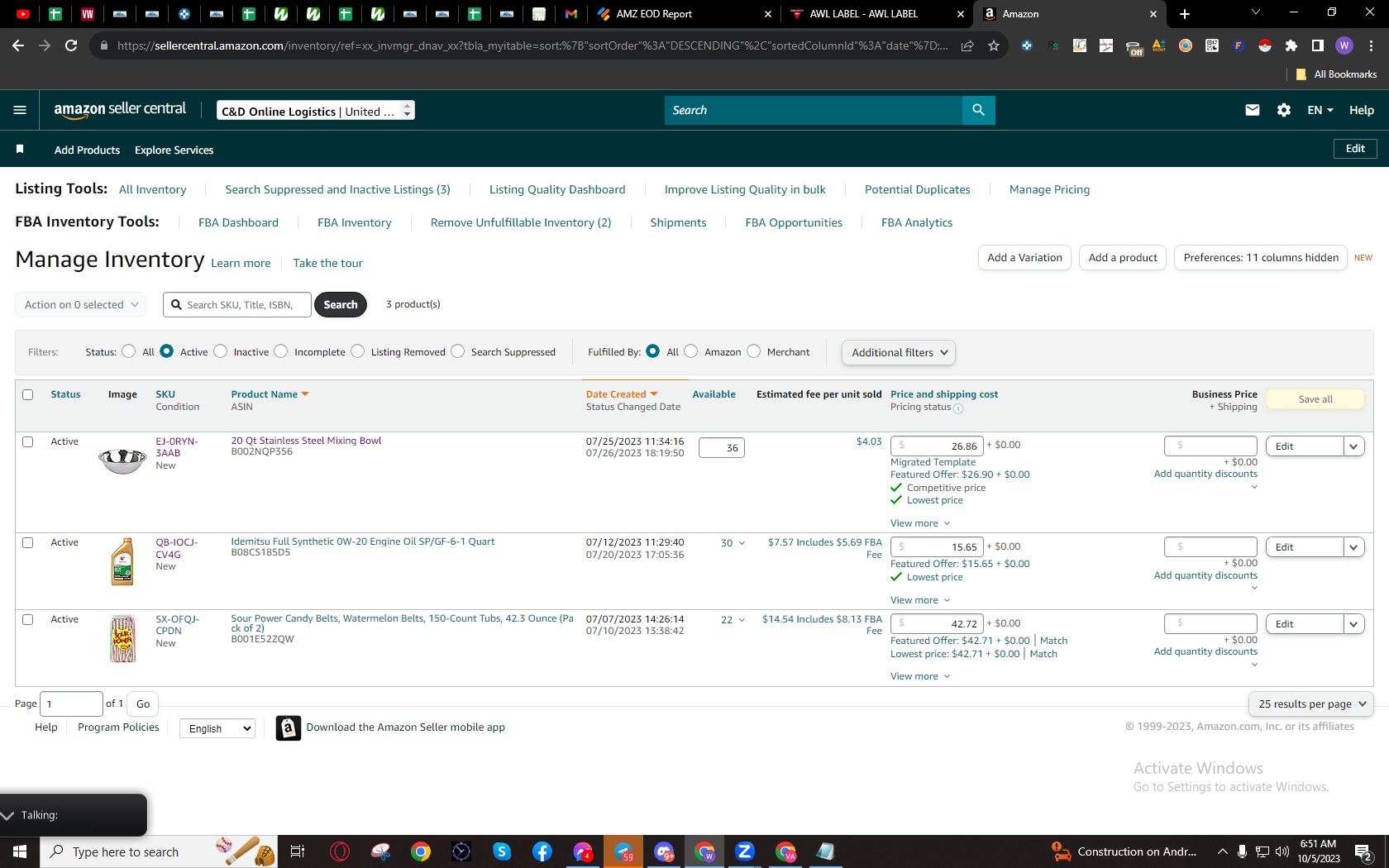This screenshot has width=1389, height=868.
Task: Click the bookmark flag icon in favorites bar
Action: click(20, 150)
